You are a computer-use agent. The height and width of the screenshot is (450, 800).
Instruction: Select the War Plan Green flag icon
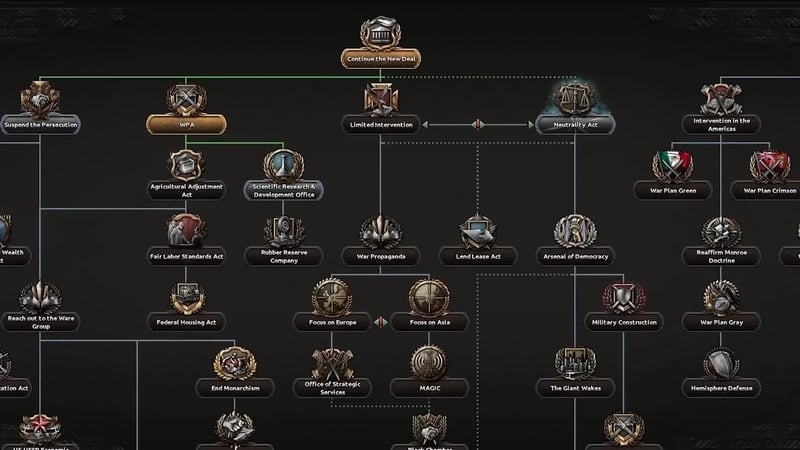pyautogui.click(x=672, y=166)
